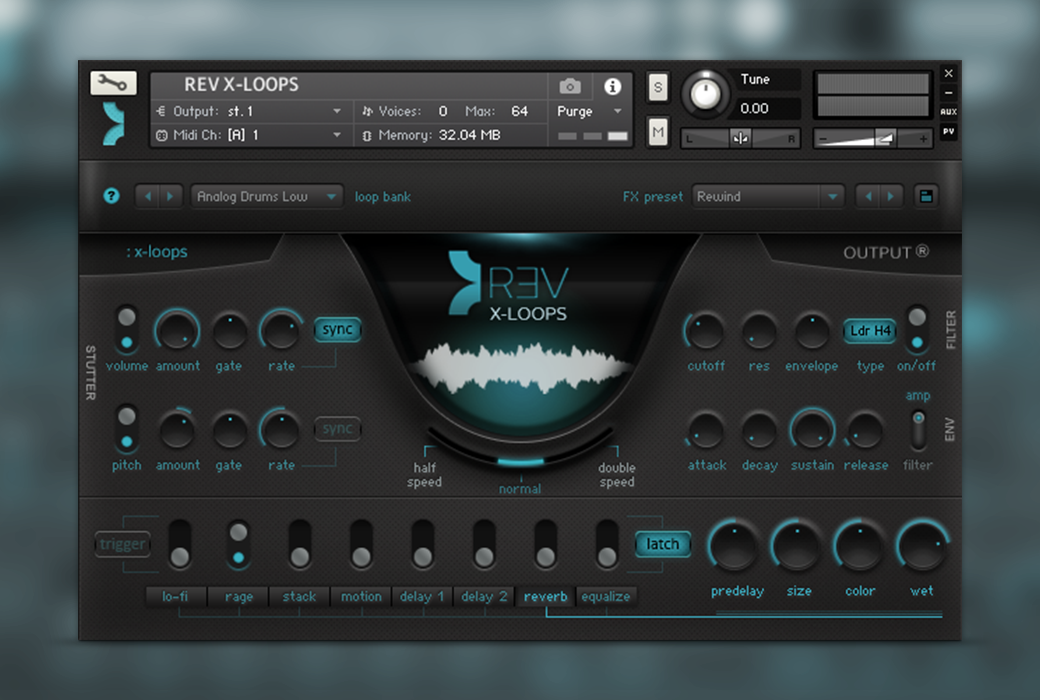1040x700 pixels.
Task: Click the filter cutoff knob
Action: [705, 330]
